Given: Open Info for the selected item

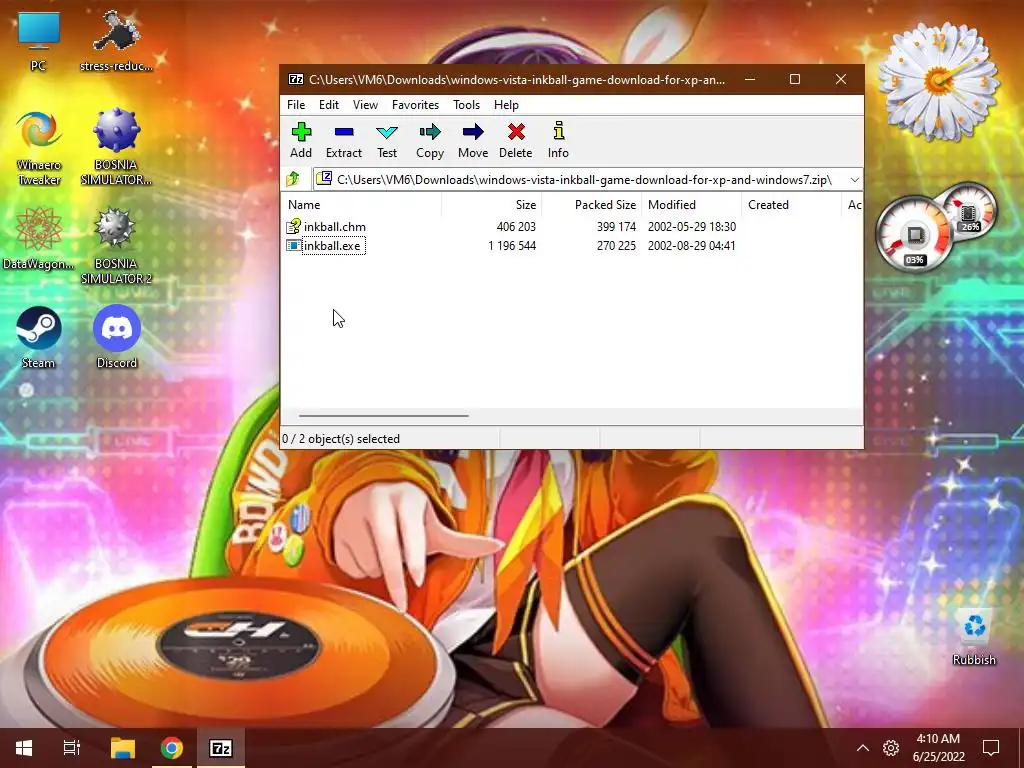Looking at the screenshot, I should [x=558, y=140].
